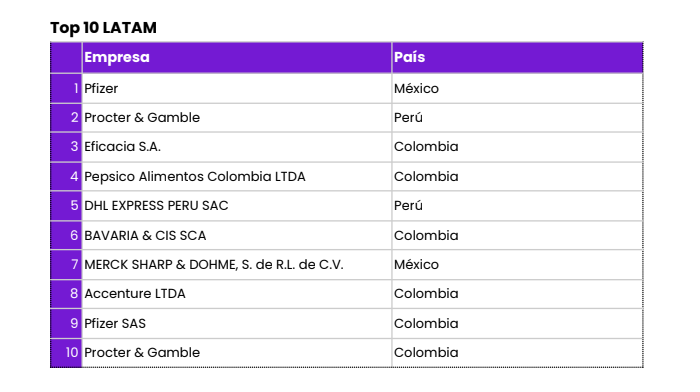Click México country cell in row 1
Screen dimensions: 700x392
[517, 88]
